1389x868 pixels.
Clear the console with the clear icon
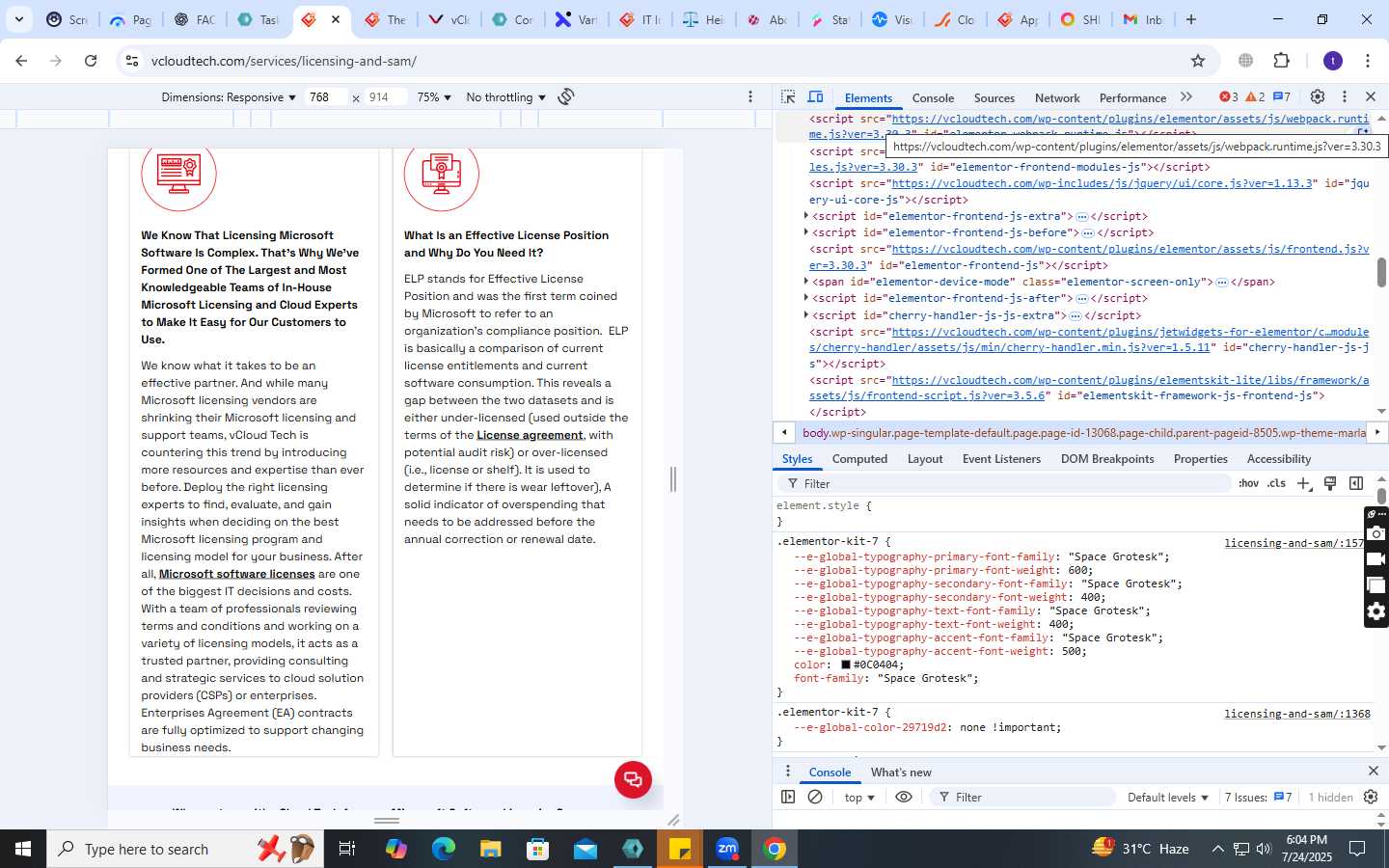pos(815,797)
